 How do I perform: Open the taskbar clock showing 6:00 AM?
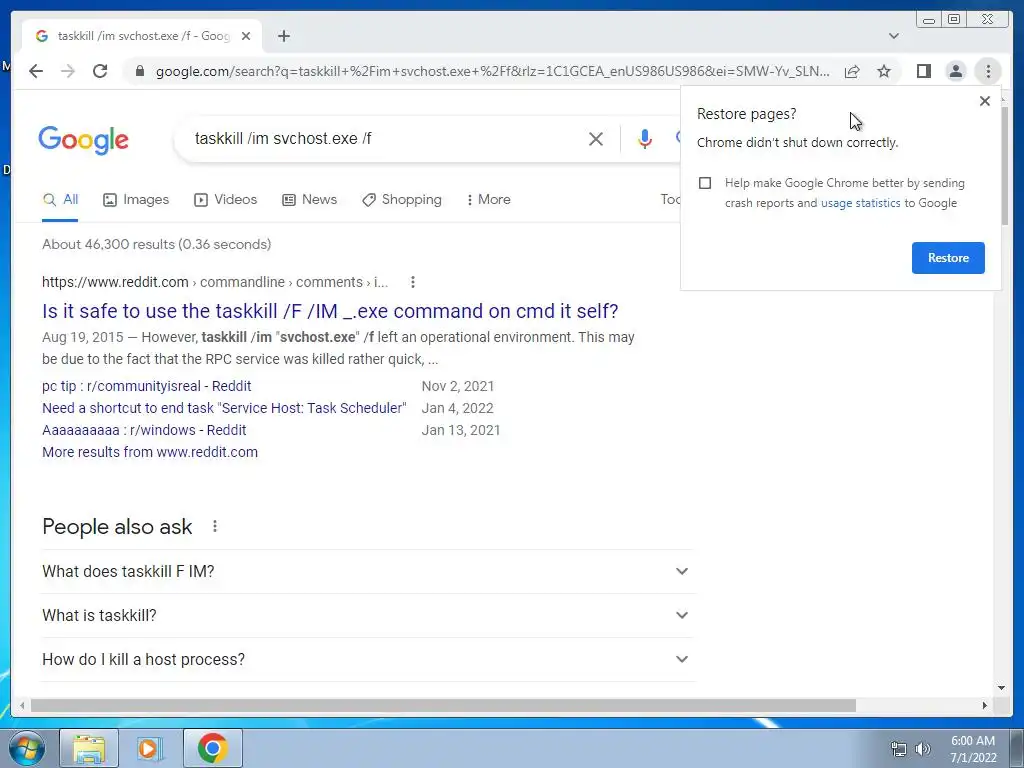click(x=973, y=749)
